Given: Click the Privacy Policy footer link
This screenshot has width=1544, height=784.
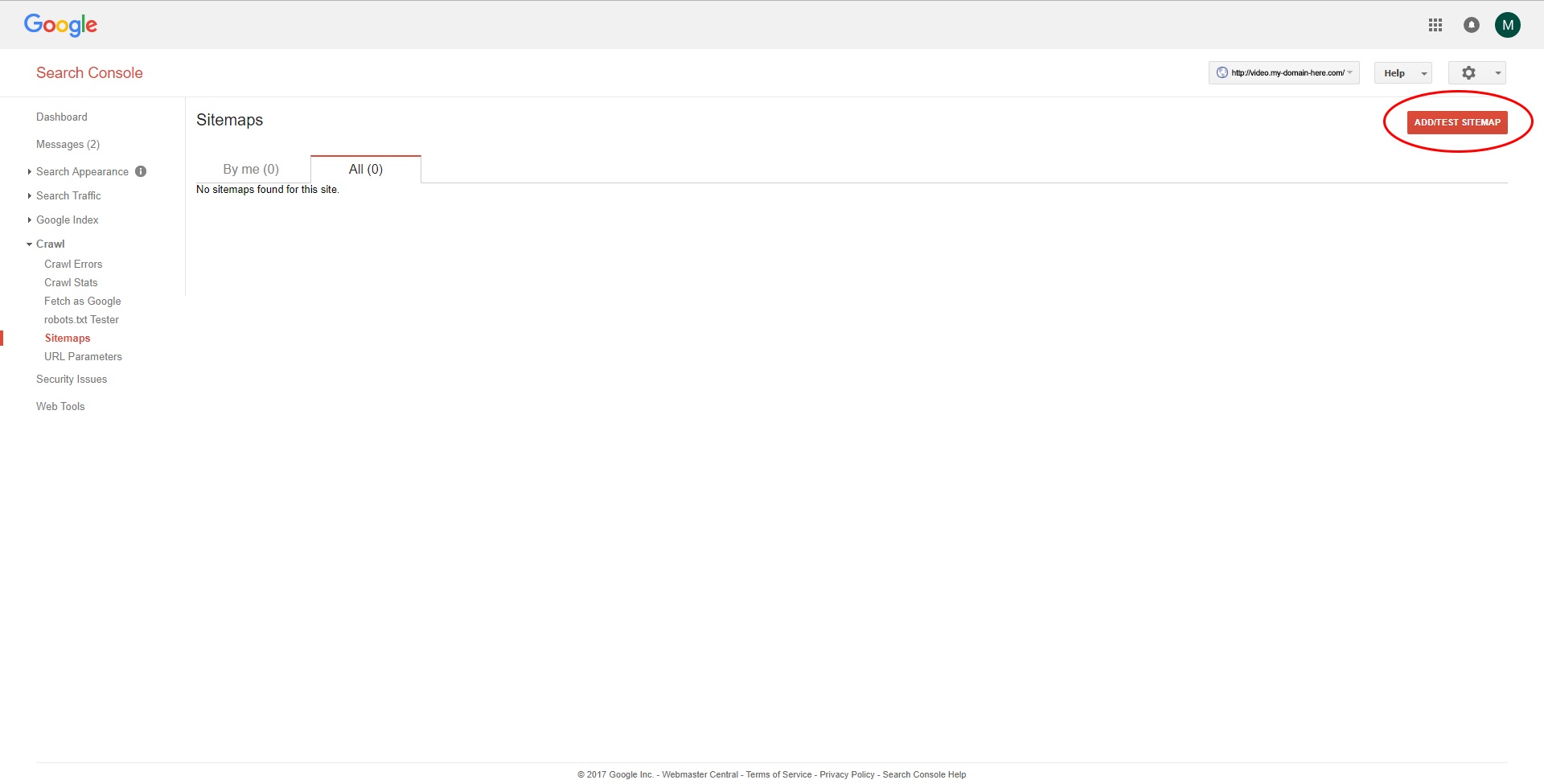Looking at the screenshot, I should point(847,774).
